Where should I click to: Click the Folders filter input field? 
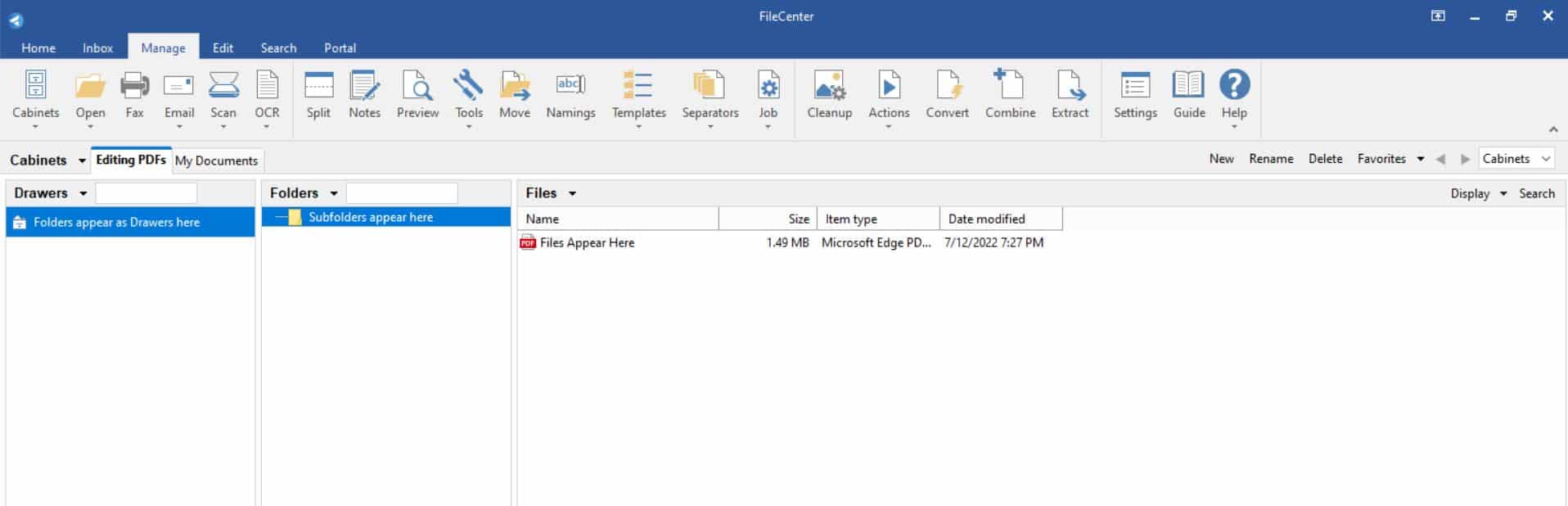click(x=402, y=193)
